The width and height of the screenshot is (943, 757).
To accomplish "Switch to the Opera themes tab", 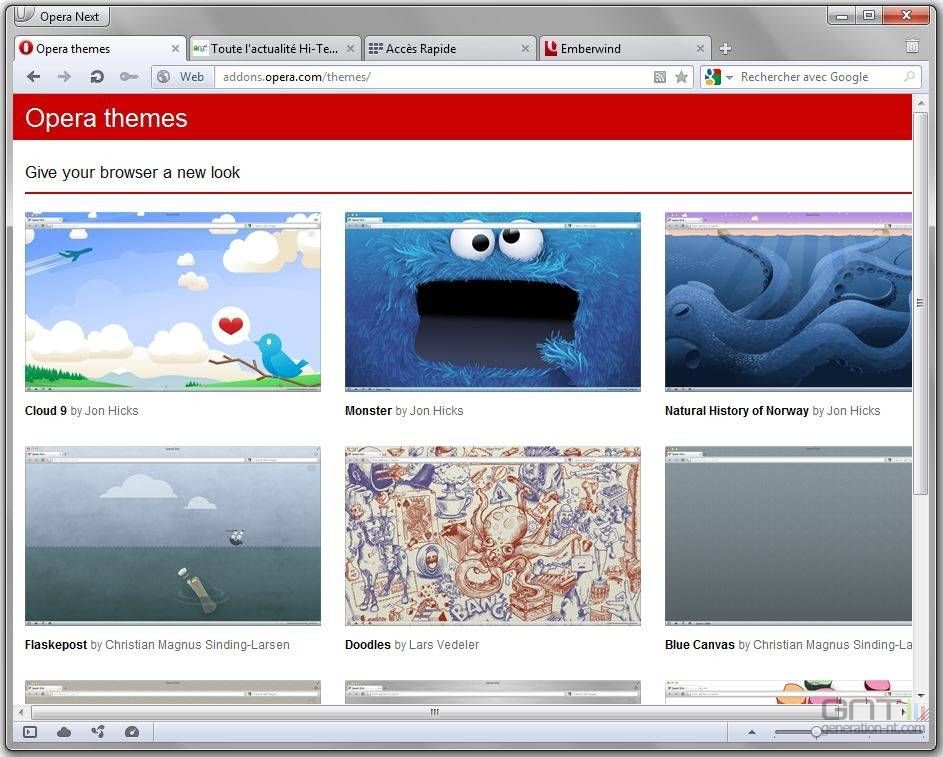I will point(100,49).
